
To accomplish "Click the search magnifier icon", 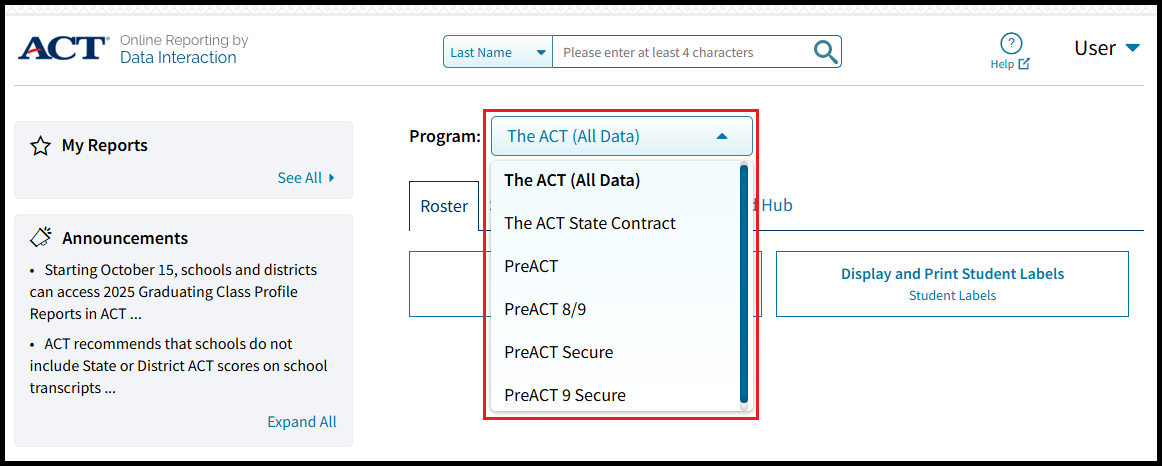I will point(825,52).
